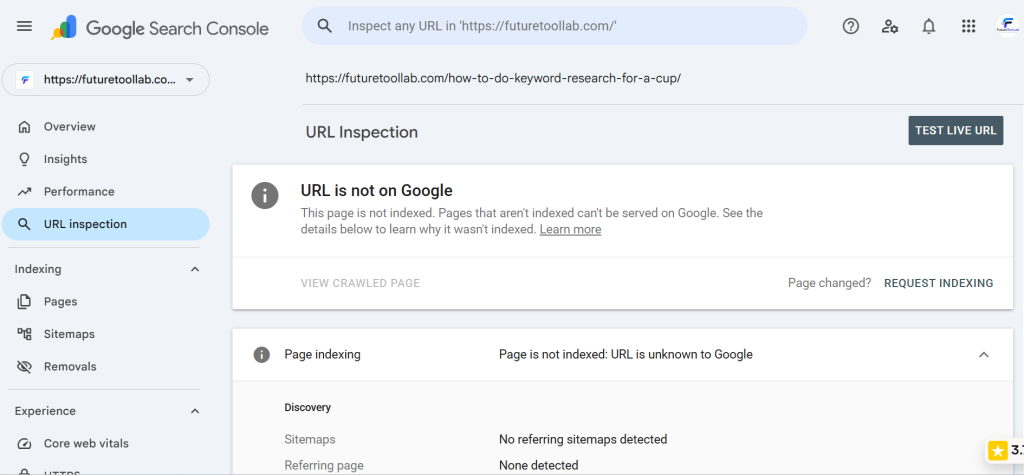Open the Google apps grid
Screen dimensions: 1024x475
(968, 26)
